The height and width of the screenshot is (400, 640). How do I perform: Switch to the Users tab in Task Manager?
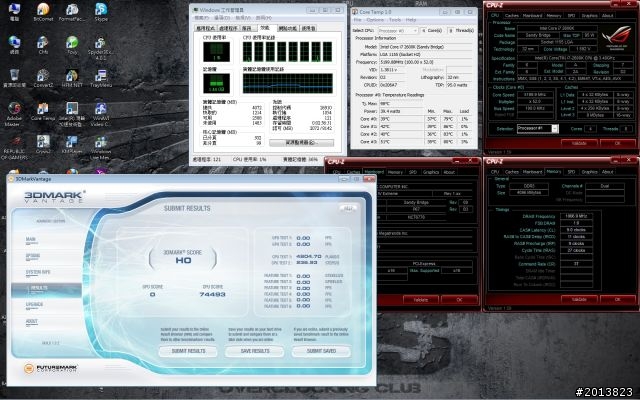coord(308,28)
